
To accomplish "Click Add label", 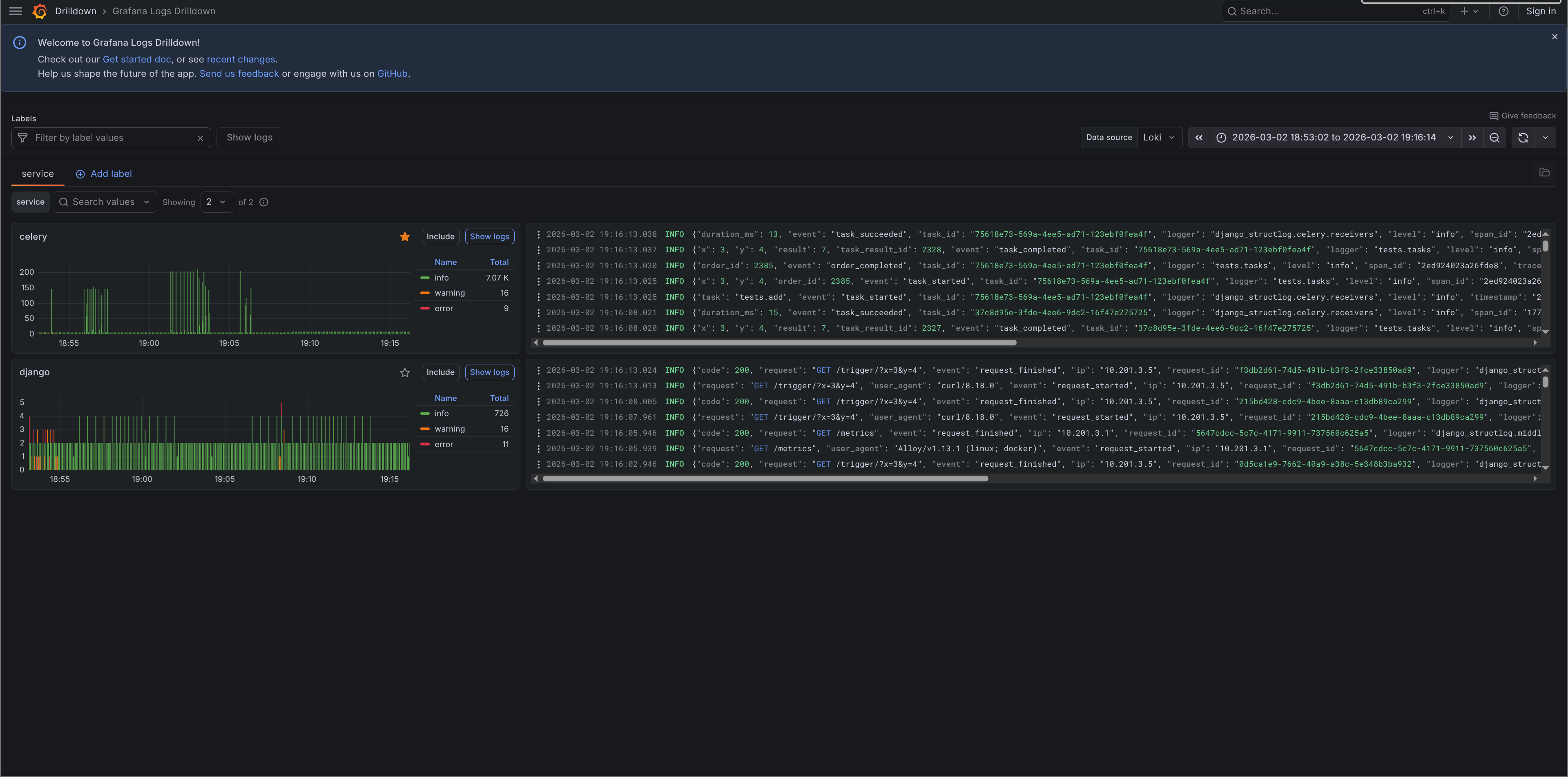I will coord(104,174).
